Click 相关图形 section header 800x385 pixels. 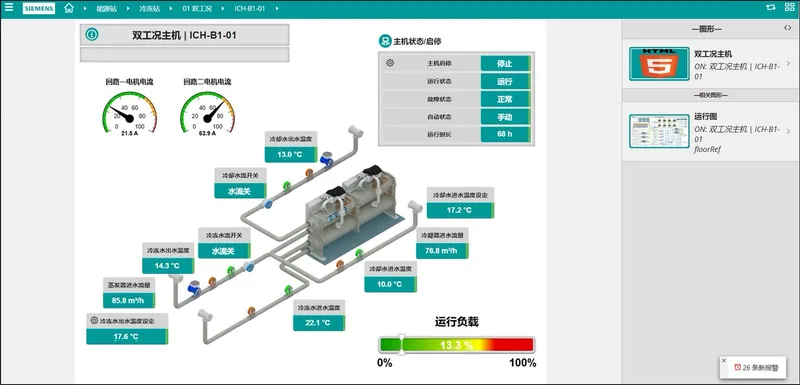(710, 95)
